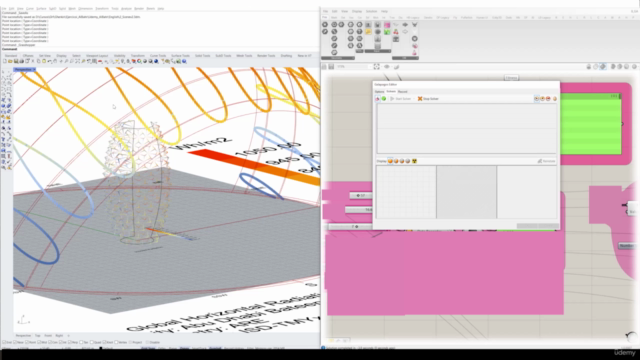
Task: Click Open file folder icon in Rhino toolbar
Action: point(10,61)
